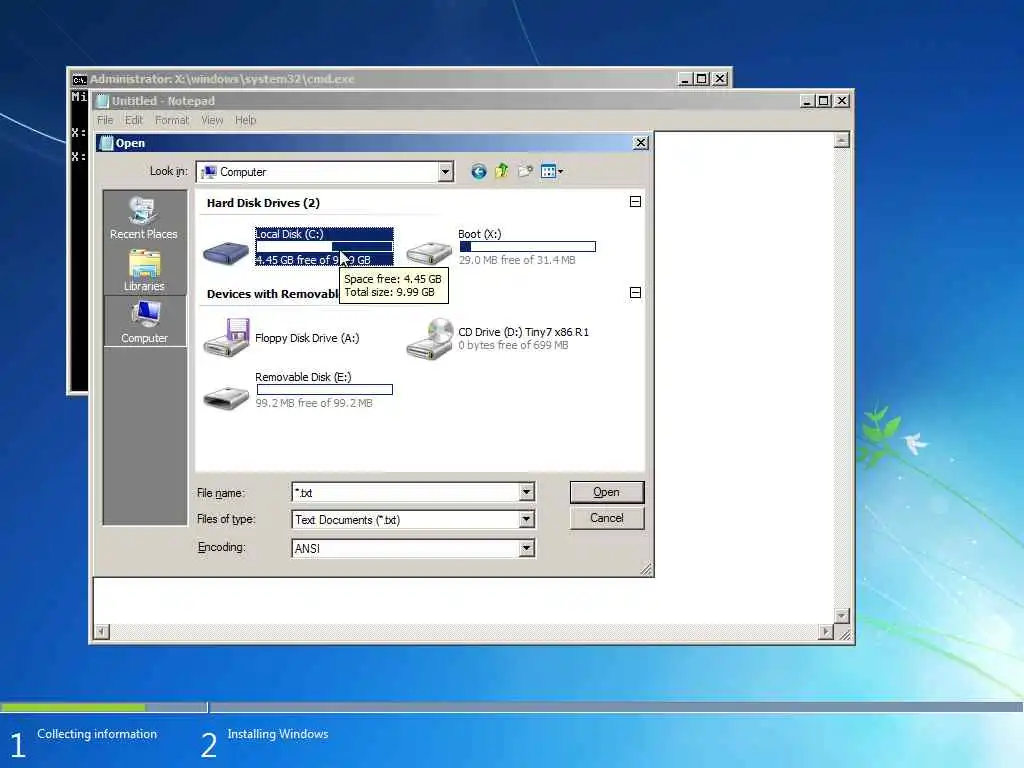Click the File name text field

(406, 492)
